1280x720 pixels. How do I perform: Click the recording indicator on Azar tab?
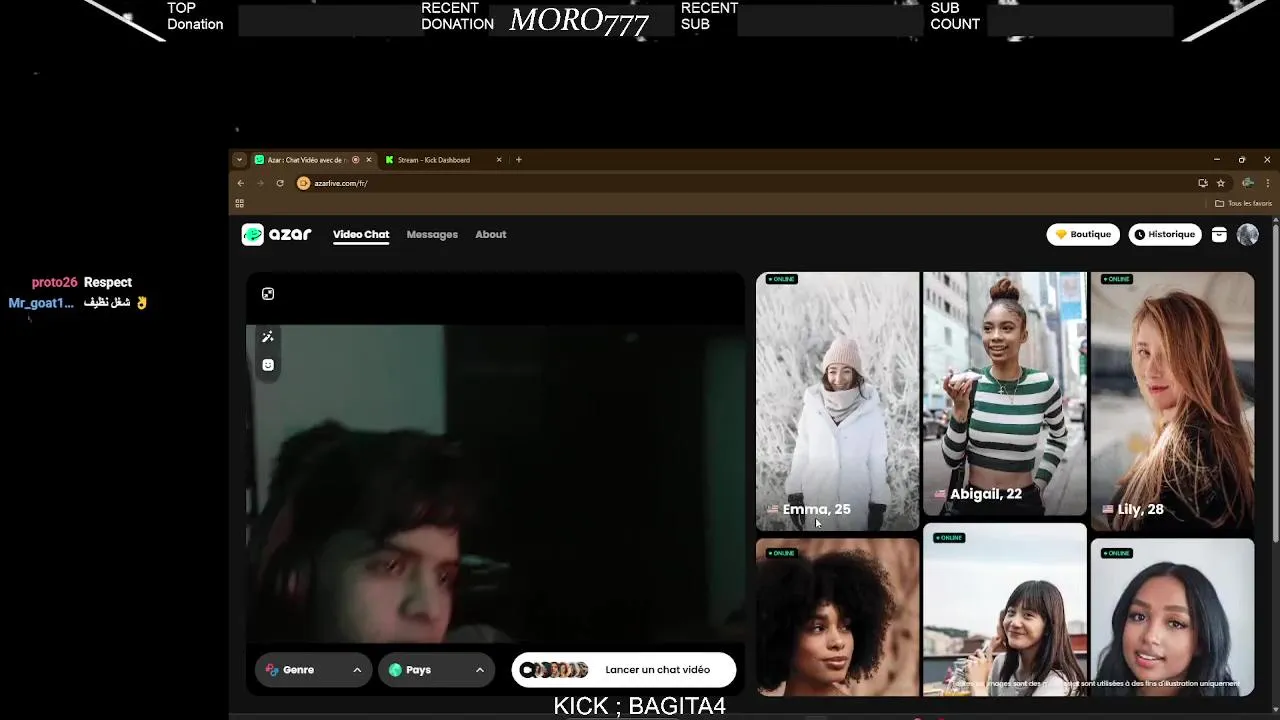coord(355,160)
